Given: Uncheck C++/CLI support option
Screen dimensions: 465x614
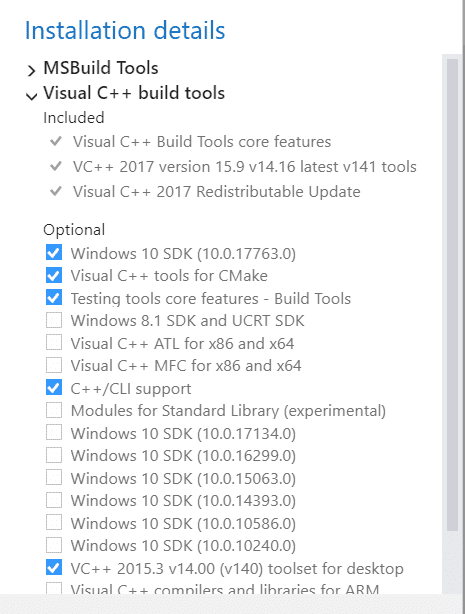Looking at the screenshot, I should pos(54,388).
